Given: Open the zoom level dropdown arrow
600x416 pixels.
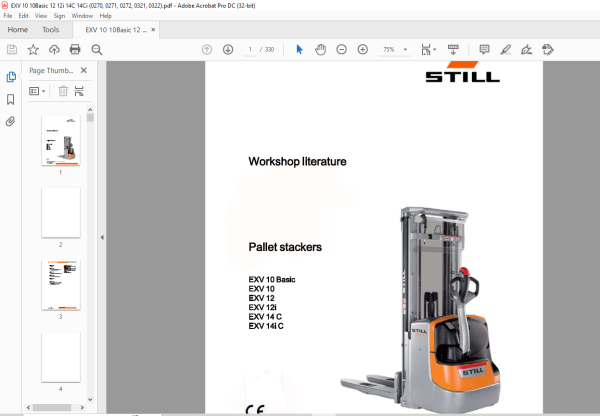Looking at the screenshot, I should click(x=405, y=49).
